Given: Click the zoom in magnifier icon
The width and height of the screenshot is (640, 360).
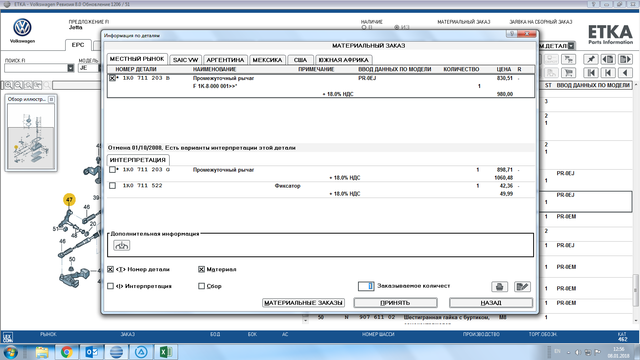Looking at the screenshot, I should [9, 85].
